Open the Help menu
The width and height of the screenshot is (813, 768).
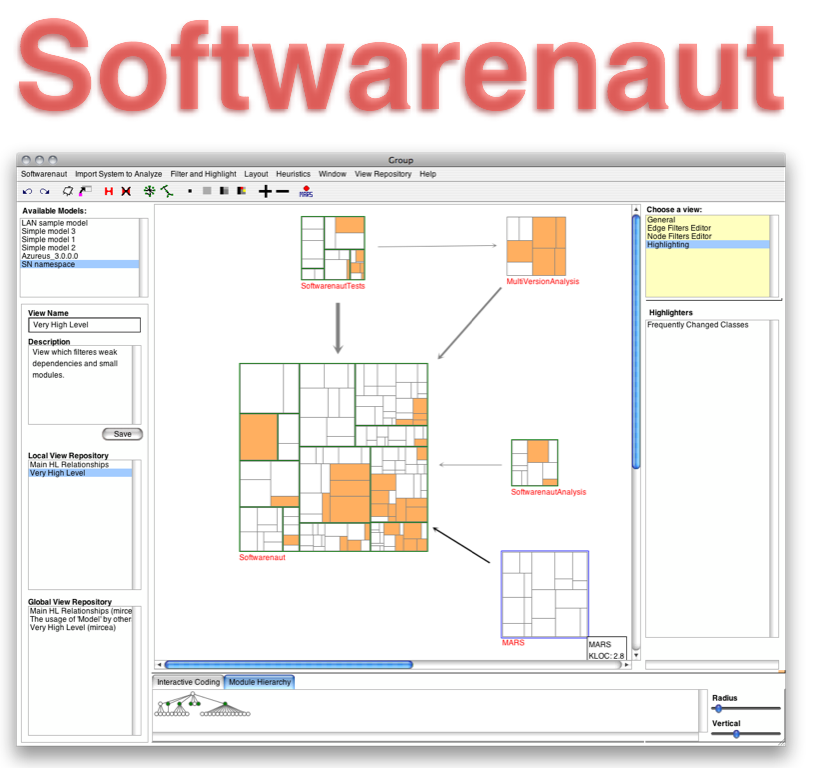[x=428, y=174]
